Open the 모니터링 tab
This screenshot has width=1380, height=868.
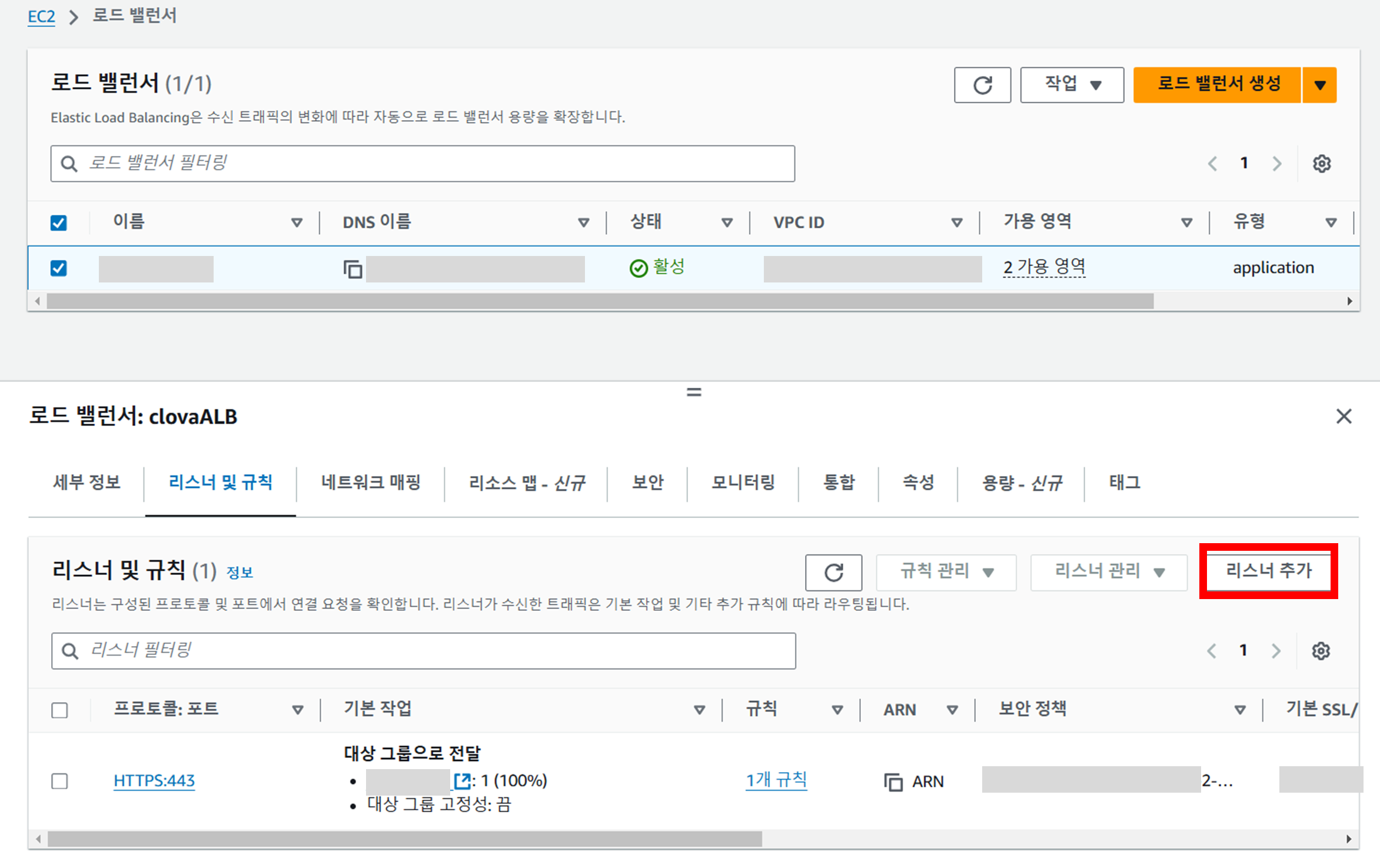[x=742, y=483]
